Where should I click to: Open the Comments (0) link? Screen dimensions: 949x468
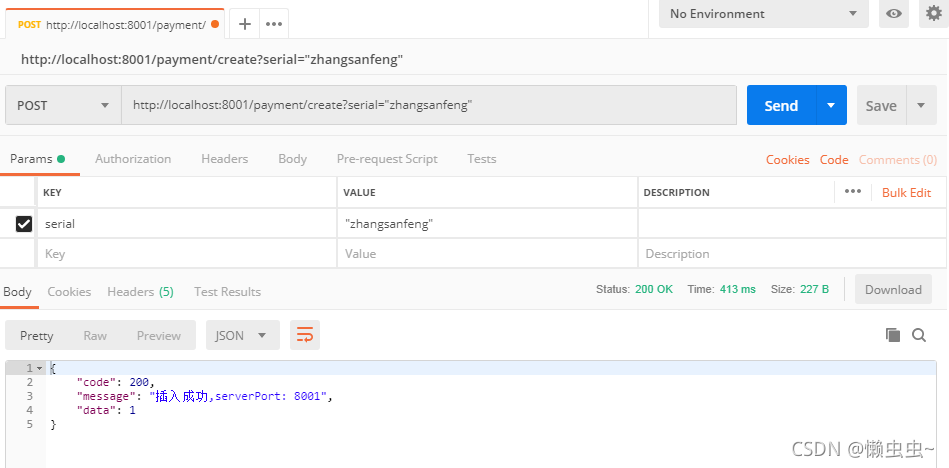tap(898, 160)
